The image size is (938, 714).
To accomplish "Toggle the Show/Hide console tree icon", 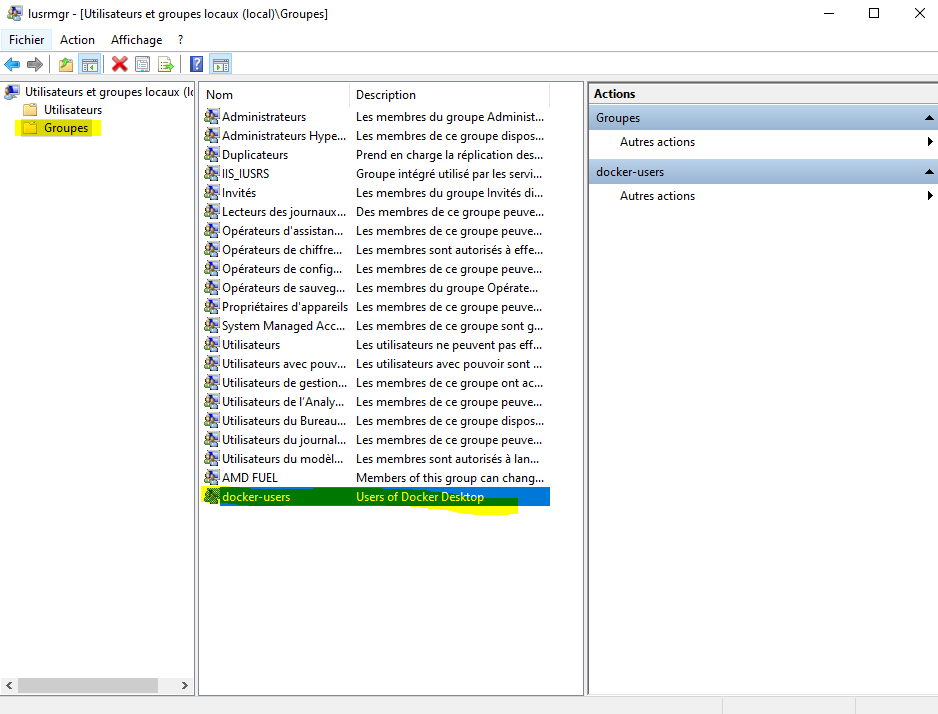I will coord(90,64).
